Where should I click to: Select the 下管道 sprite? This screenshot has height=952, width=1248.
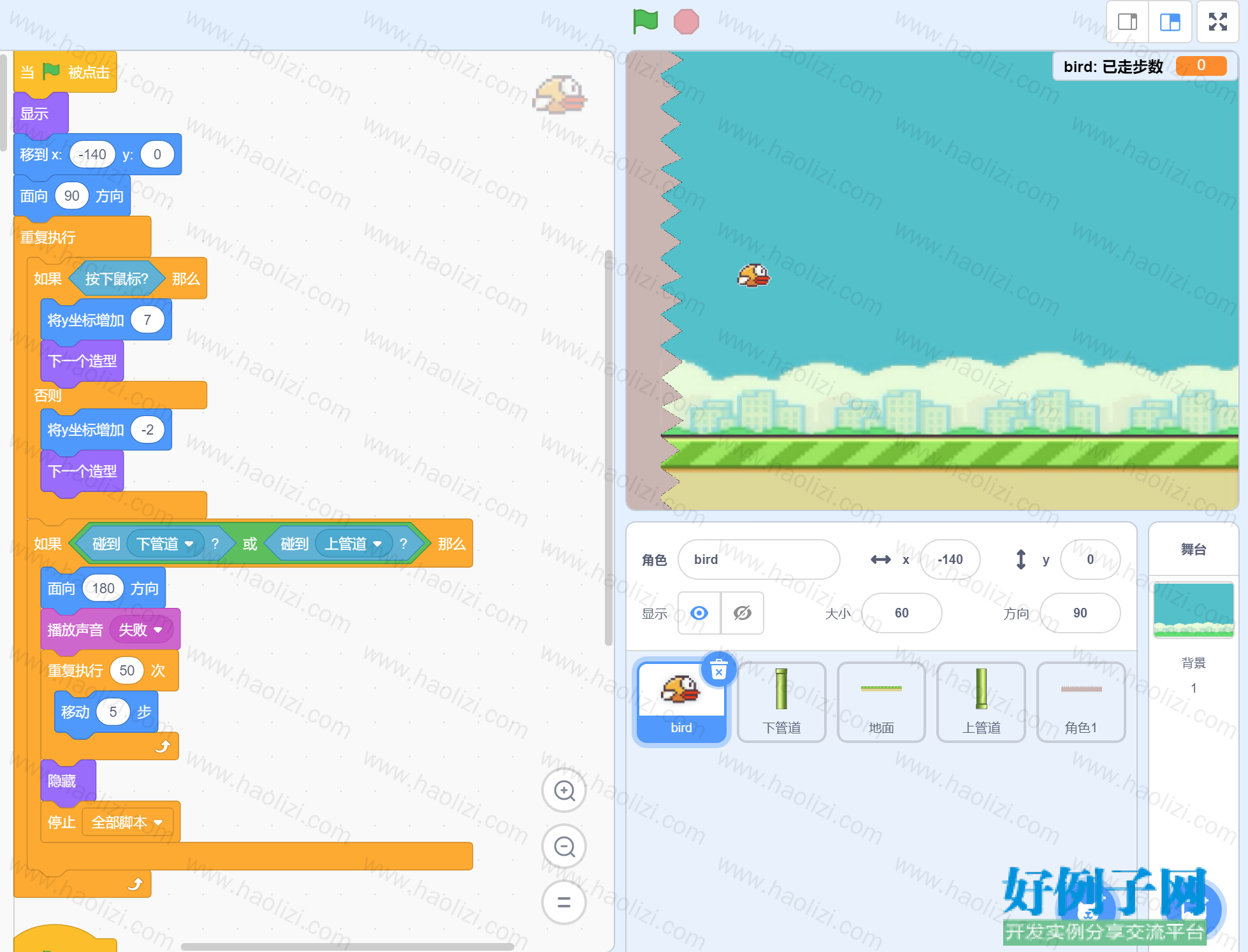(781, 702)
